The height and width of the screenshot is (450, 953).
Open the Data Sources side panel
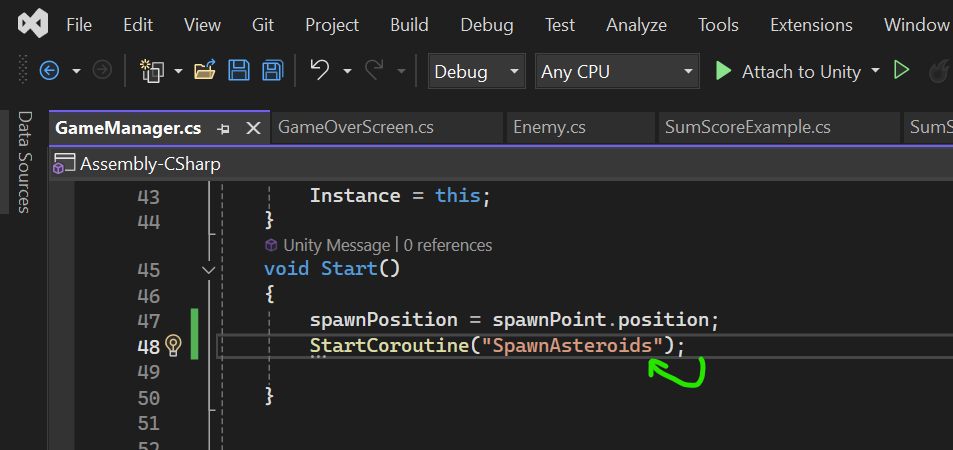tap(25, 162)
